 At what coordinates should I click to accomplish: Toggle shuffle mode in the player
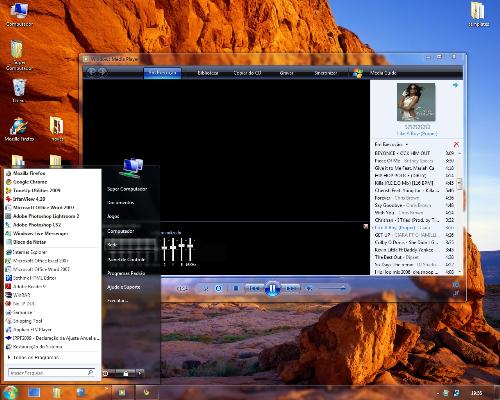click(206, 289)
